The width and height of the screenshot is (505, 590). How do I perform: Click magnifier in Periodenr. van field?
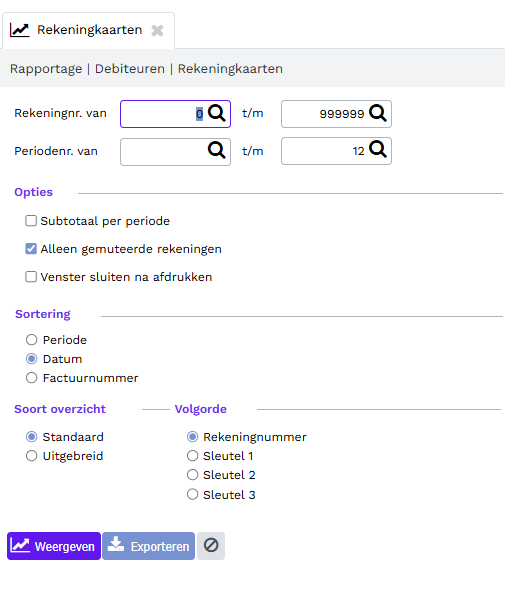click(217, 151)
